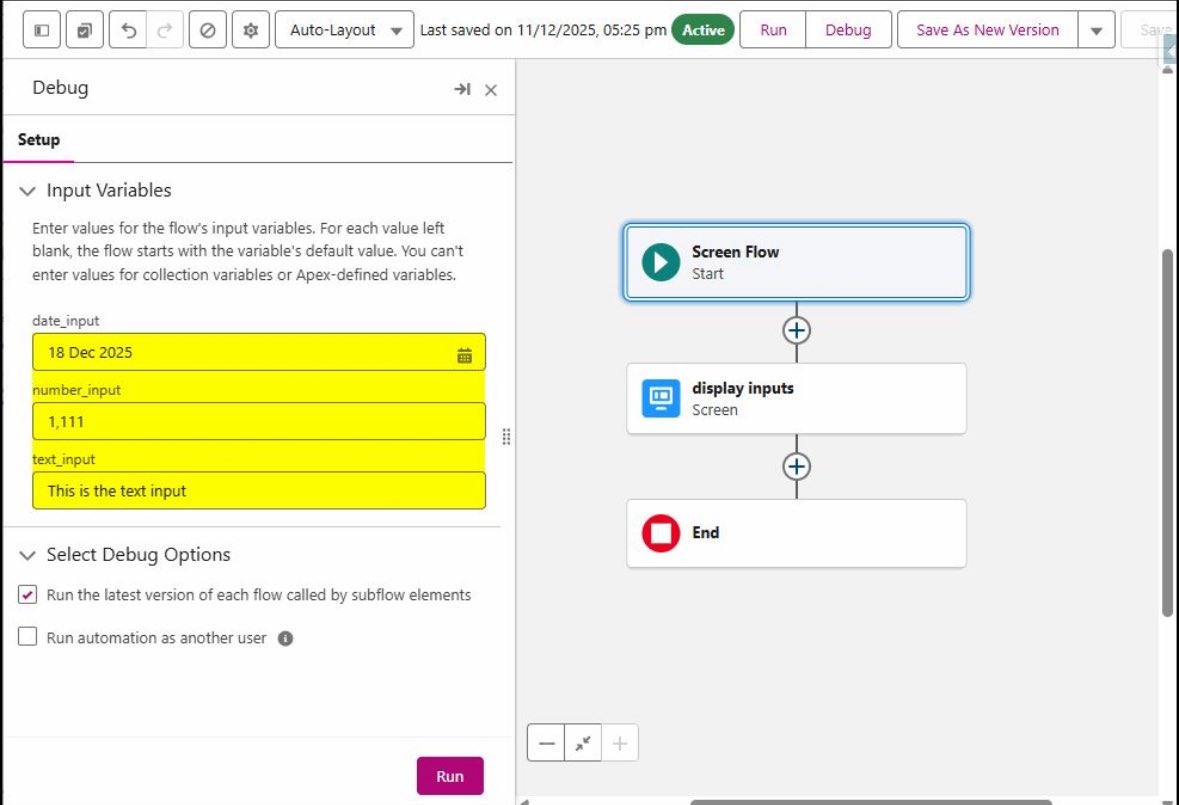Click the vertical canvas scrollbar
Image resolution: width=1179 pixels, height=805 pixels.
click(1167, 432)
